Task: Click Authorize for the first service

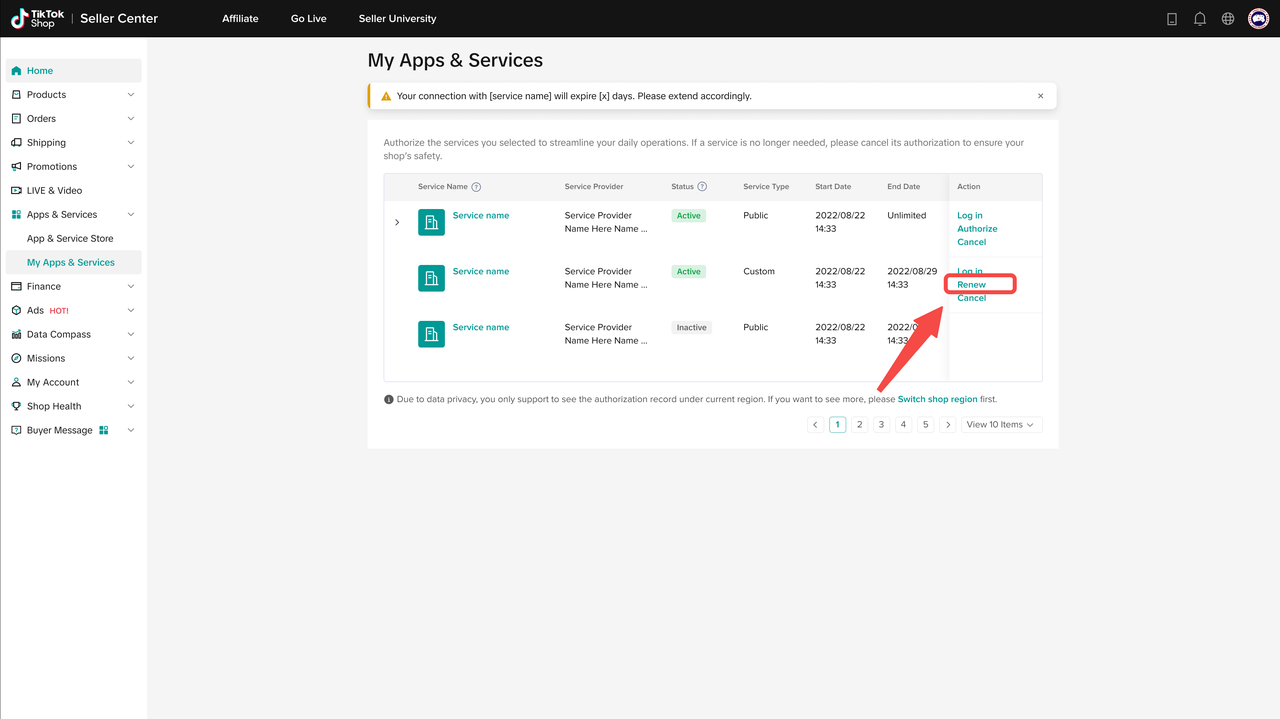Action: [977, 229]
